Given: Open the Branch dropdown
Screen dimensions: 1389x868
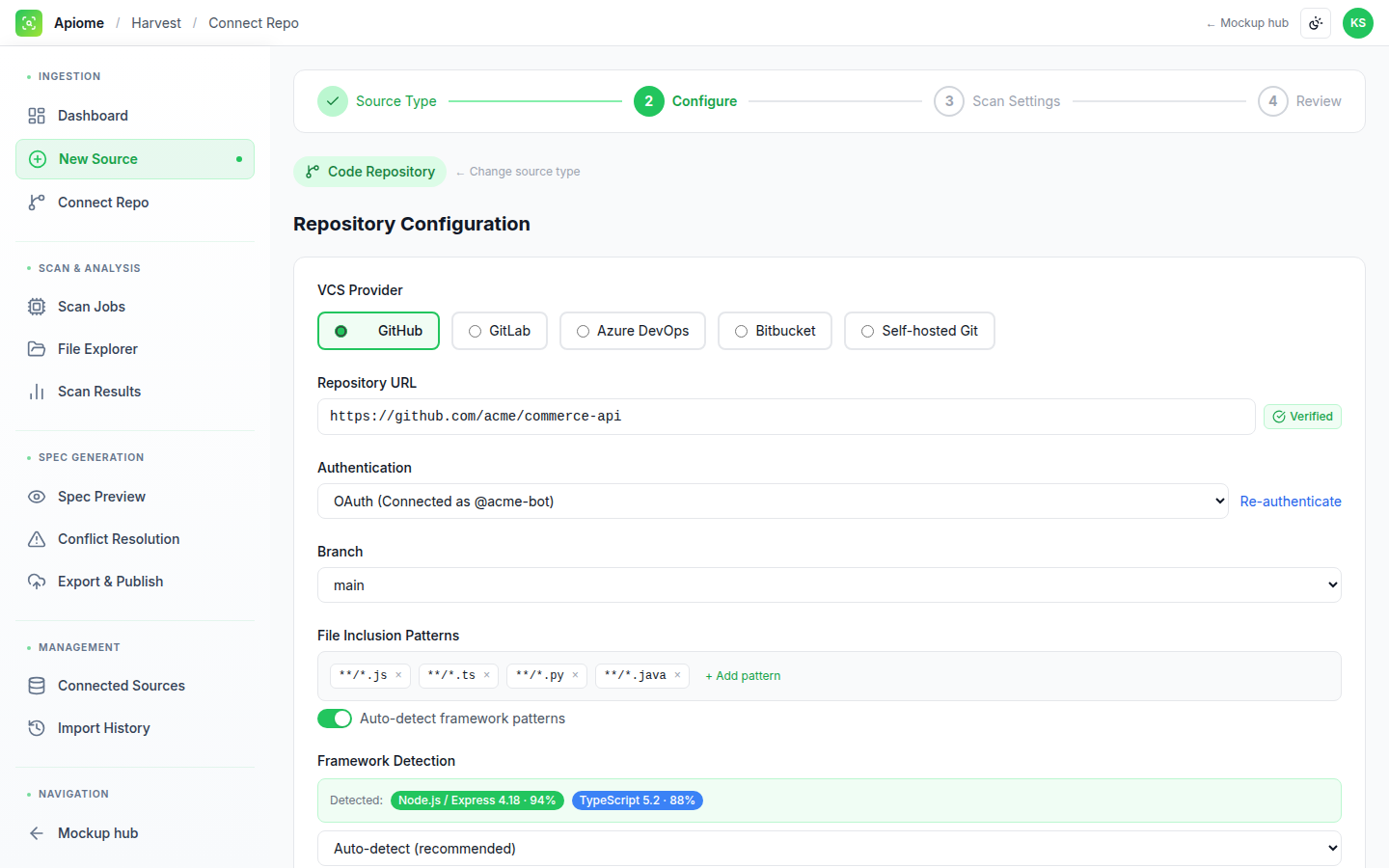Looking at the screenshot, I should tap(830, 585).
